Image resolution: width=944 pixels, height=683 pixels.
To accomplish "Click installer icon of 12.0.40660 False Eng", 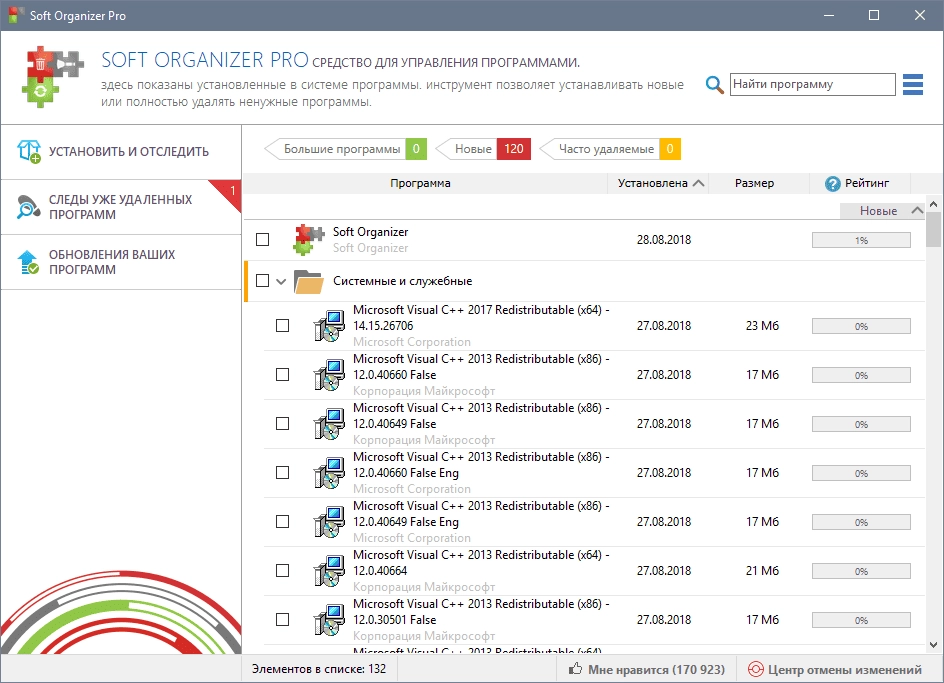I will click(329, 473).
